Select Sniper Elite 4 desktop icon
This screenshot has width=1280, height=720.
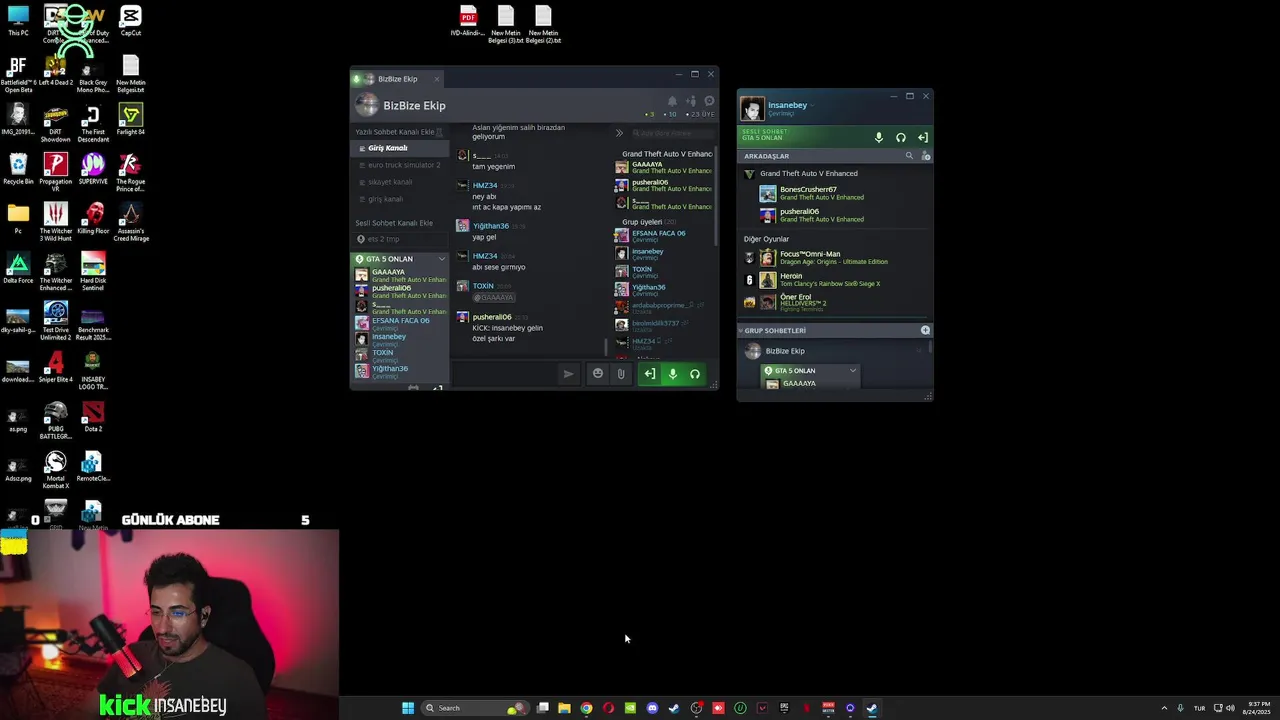point(56,366)
